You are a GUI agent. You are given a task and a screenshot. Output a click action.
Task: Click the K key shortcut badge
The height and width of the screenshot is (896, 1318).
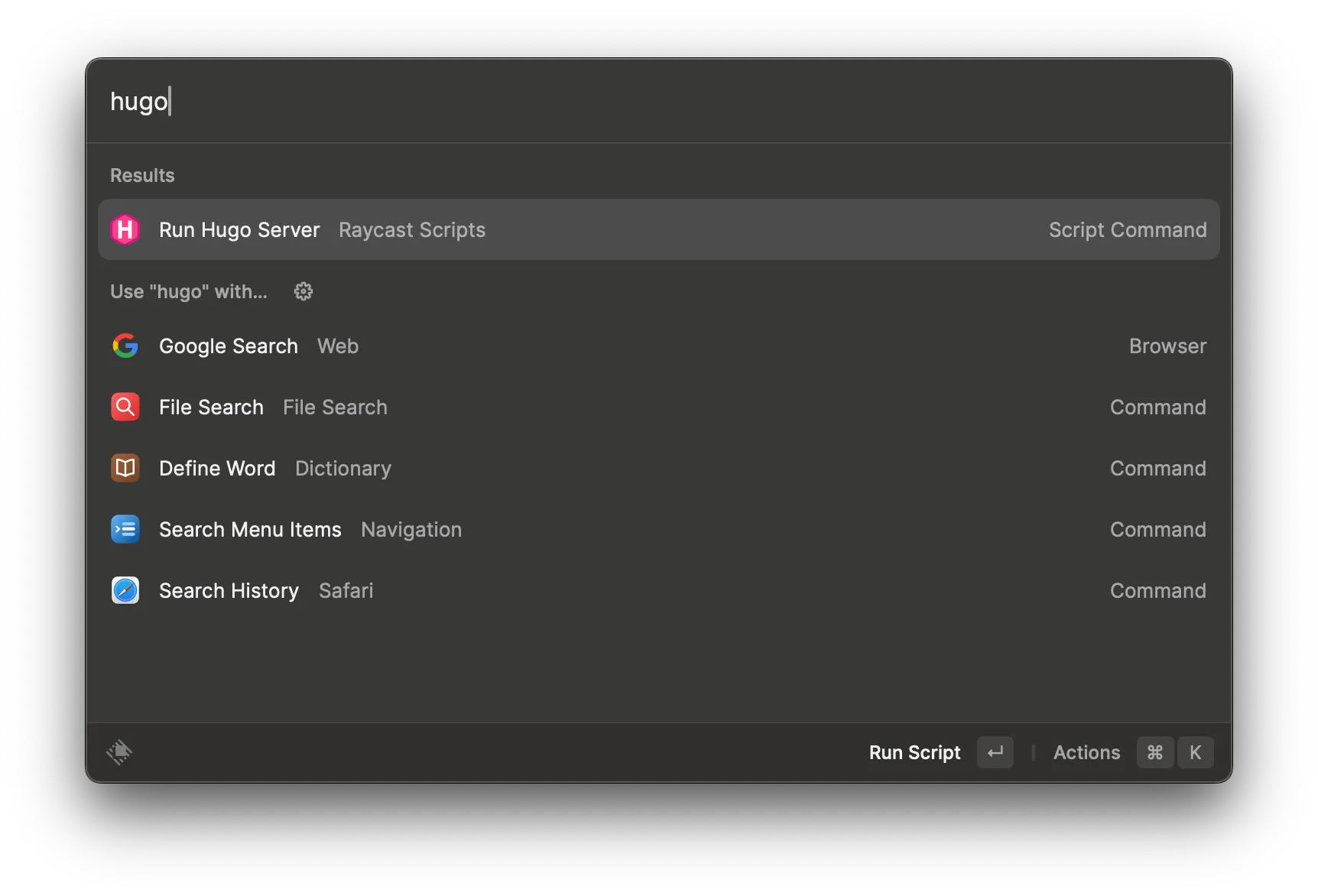point(1195,753)
